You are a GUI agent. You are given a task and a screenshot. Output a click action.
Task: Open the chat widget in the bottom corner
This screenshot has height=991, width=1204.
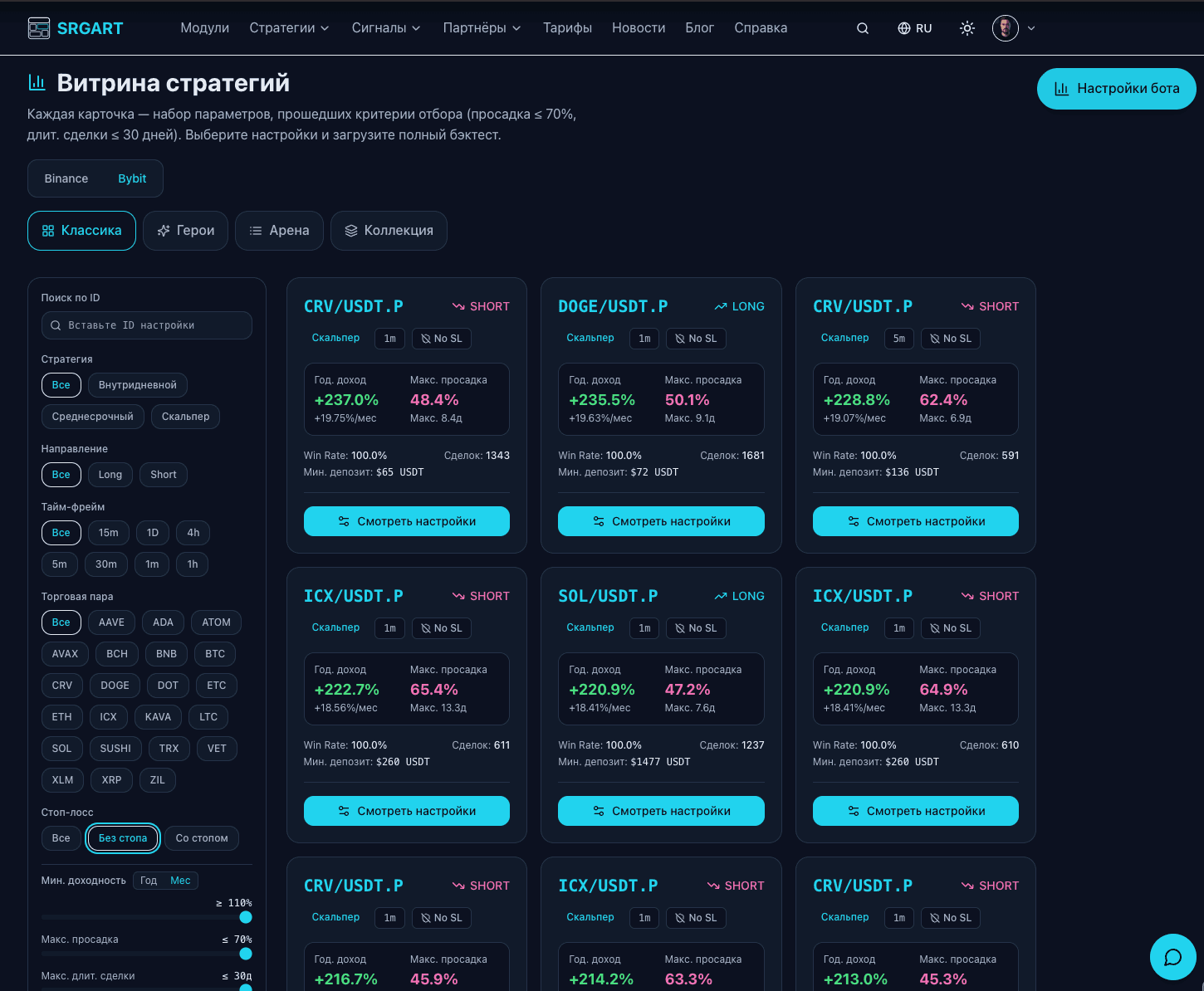pyautogui.click(x=1173, y=957)
